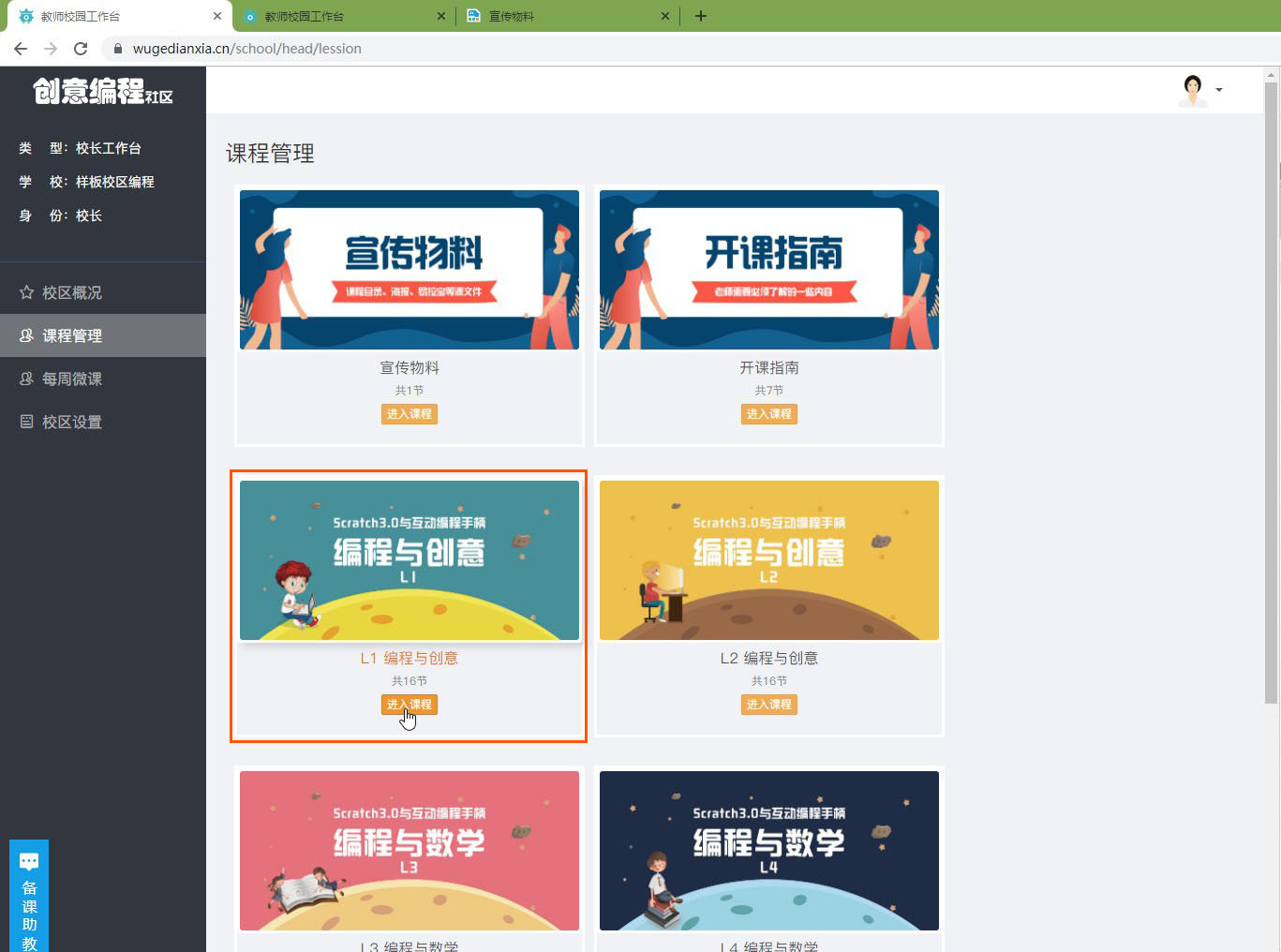Click the icon beside 每周微课
Image resolution: width=1281 pixels, height=952 pixels.
click(26, 379)
